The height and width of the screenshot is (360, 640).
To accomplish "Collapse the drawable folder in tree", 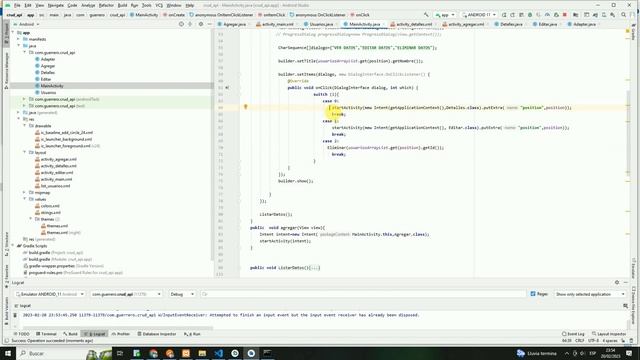I will [x=24, y=126].
